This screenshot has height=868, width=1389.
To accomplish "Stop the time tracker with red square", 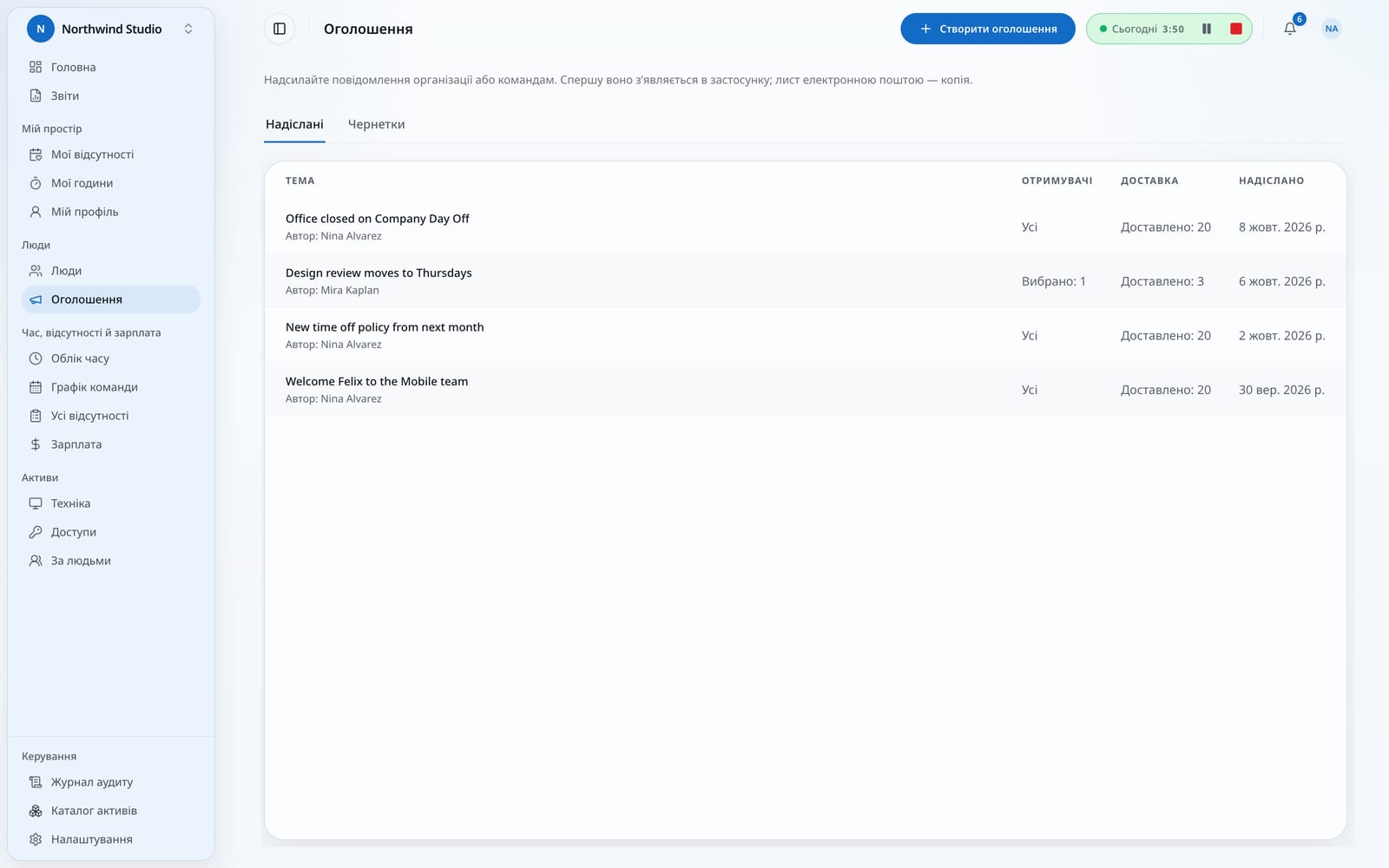I will click(x=1236, y=29).
